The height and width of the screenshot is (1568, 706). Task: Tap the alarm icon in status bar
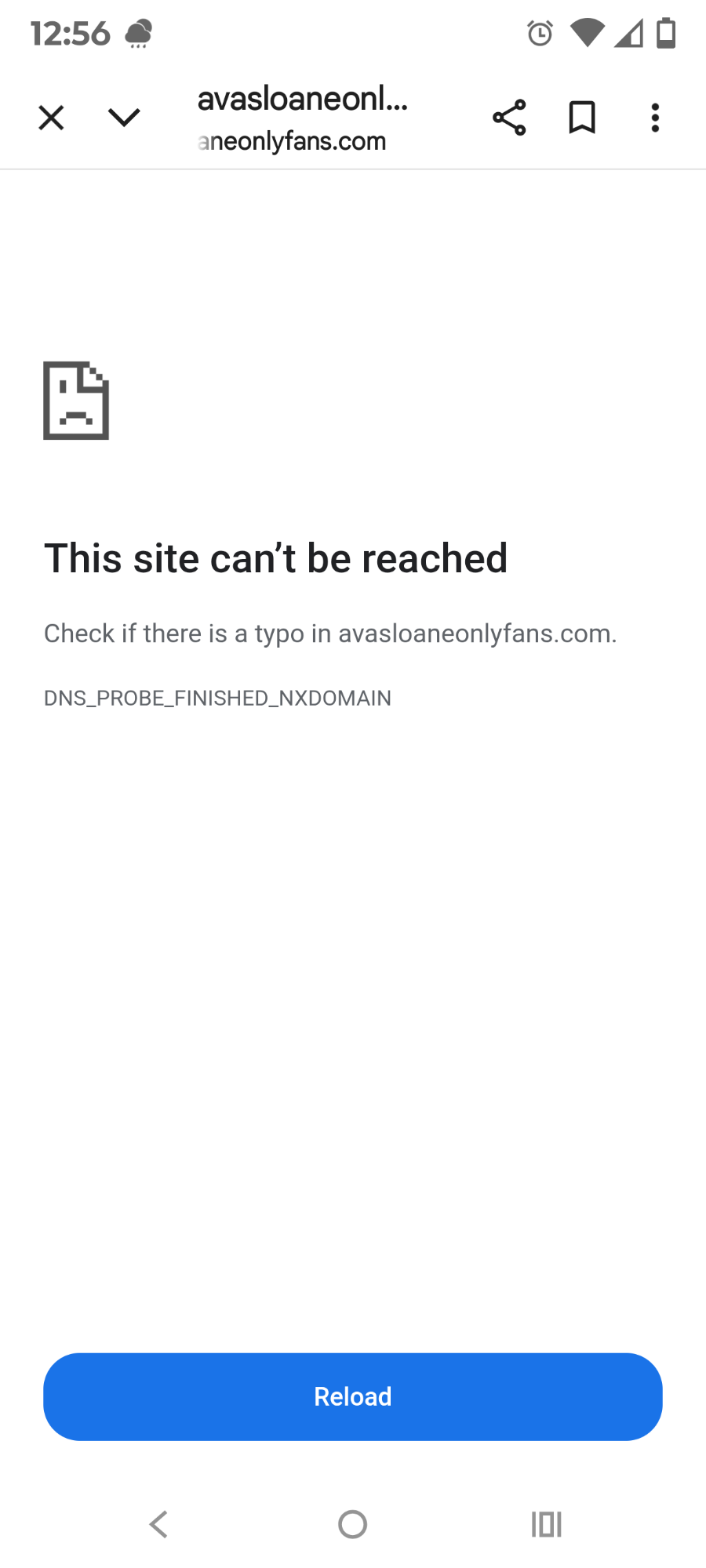coord(540,33)
